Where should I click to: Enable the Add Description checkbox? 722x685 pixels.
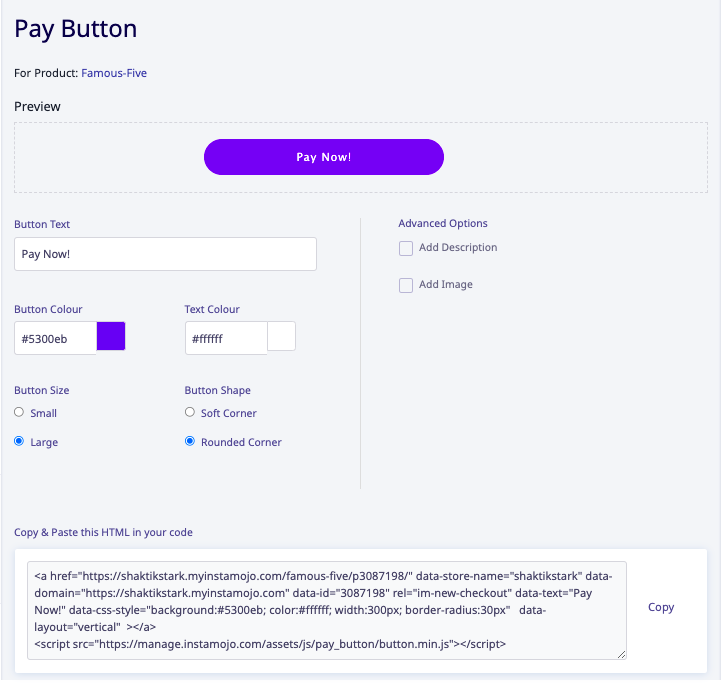click(x=406, y=249)
